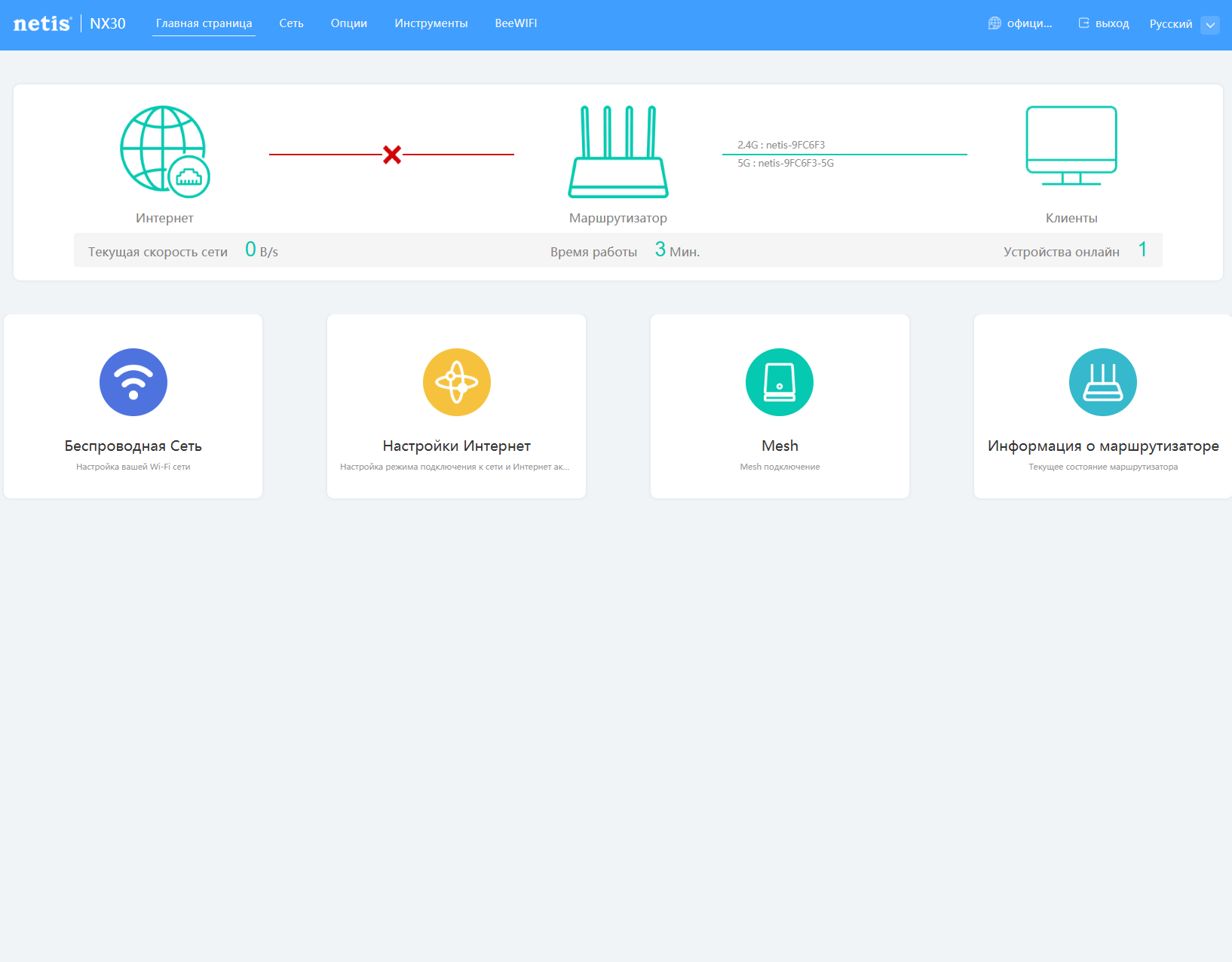Open the Опции menu
Viewport: 1232px width, 962px height.
point(349,23)
